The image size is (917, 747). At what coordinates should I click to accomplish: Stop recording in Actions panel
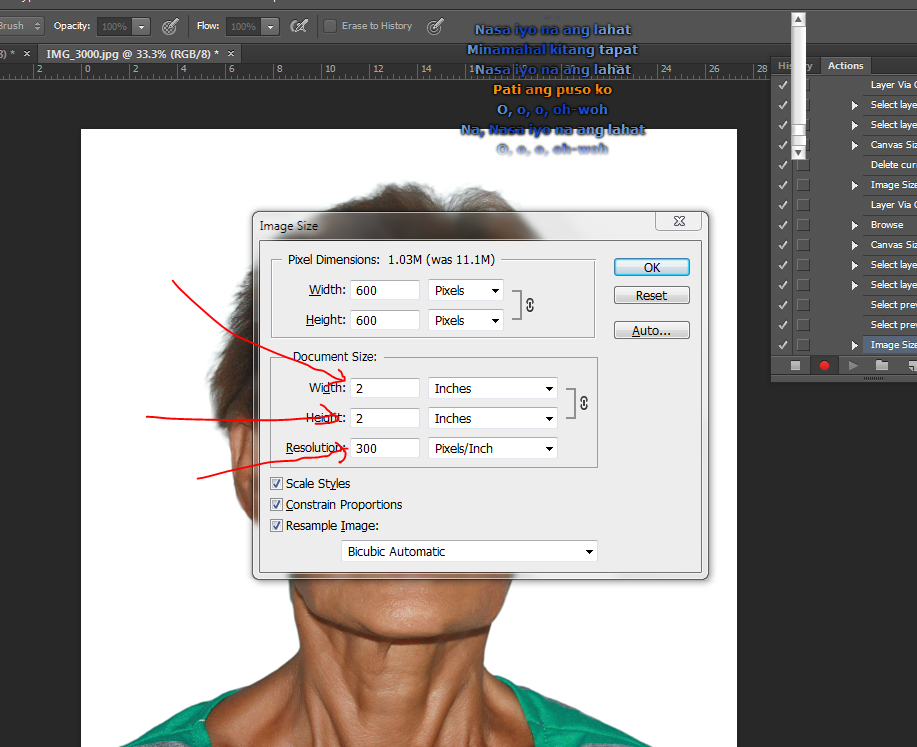795,366
